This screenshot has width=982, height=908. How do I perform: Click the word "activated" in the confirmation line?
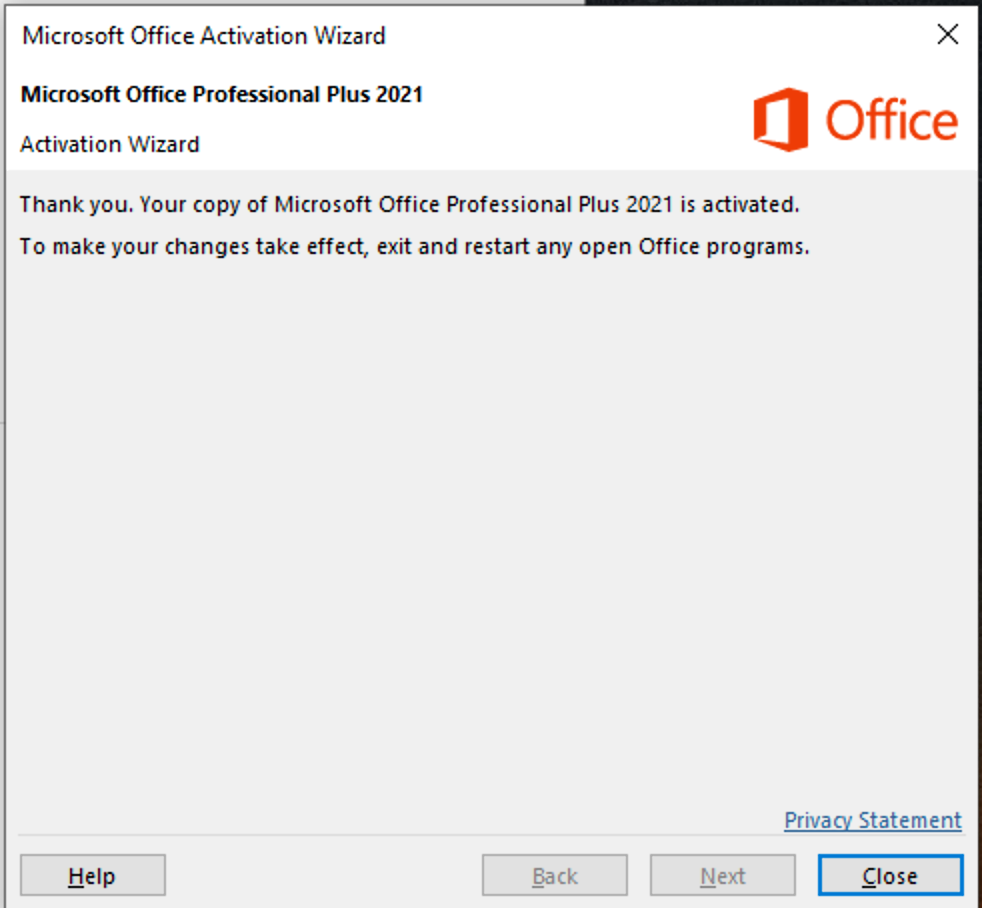[749, 205]
